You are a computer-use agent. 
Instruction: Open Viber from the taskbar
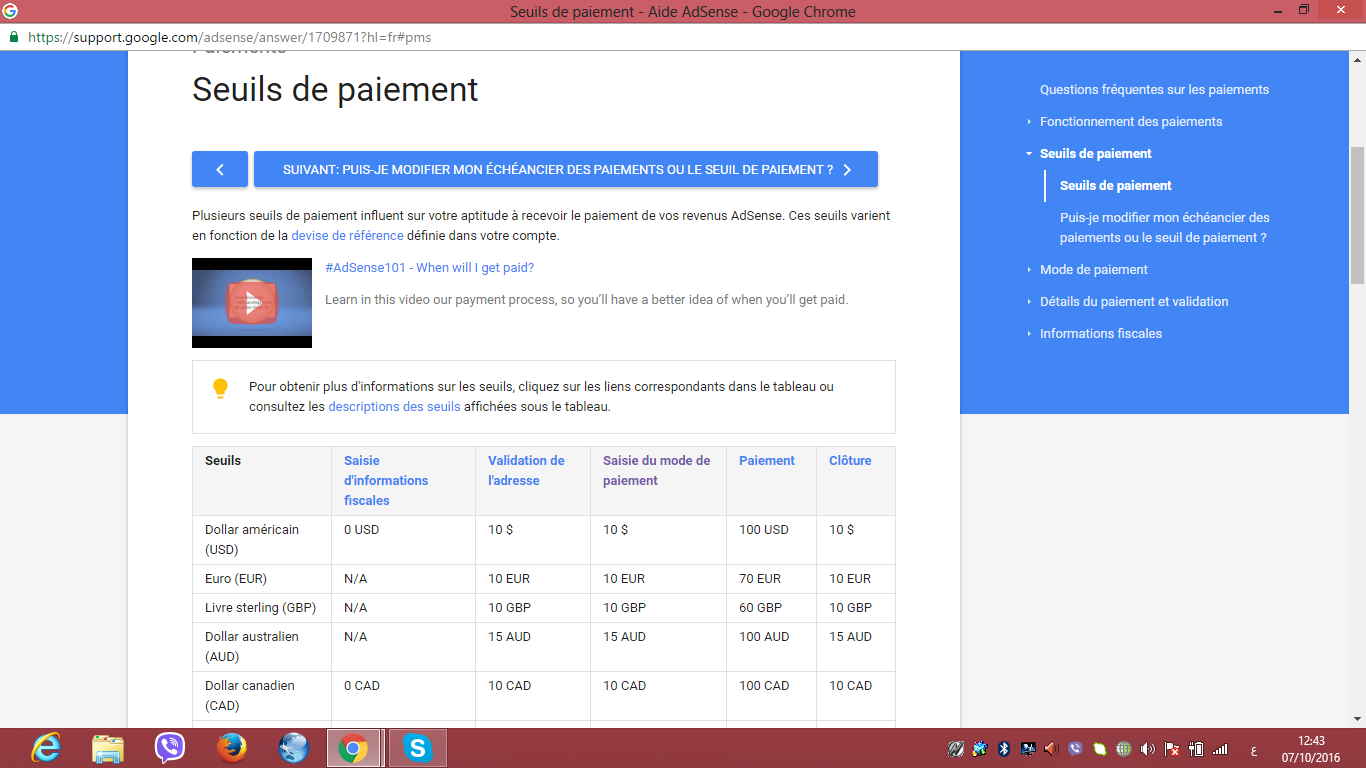coord(170,748)
